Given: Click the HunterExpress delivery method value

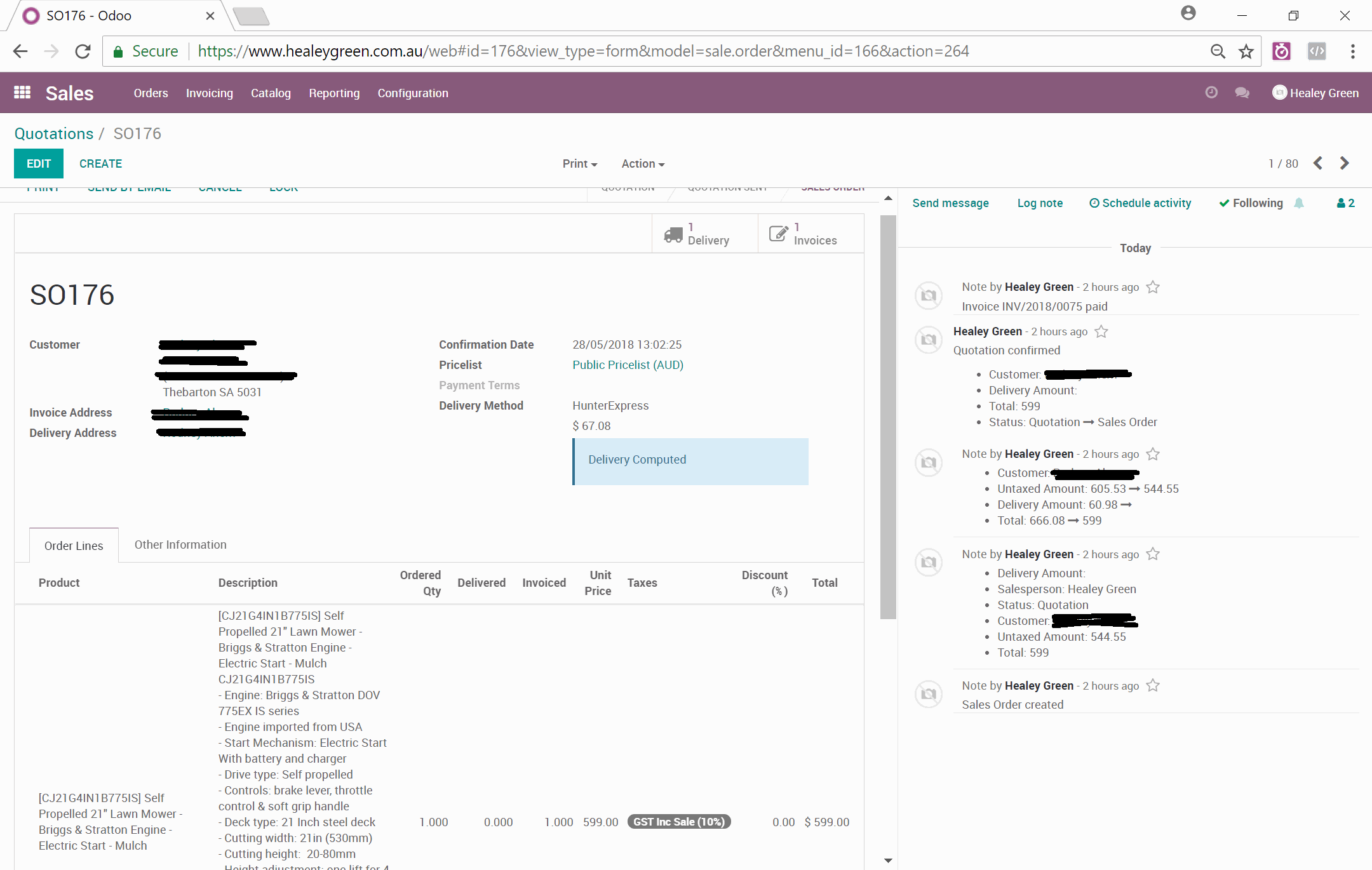Looking at the screenshot, I should (610, 406).
